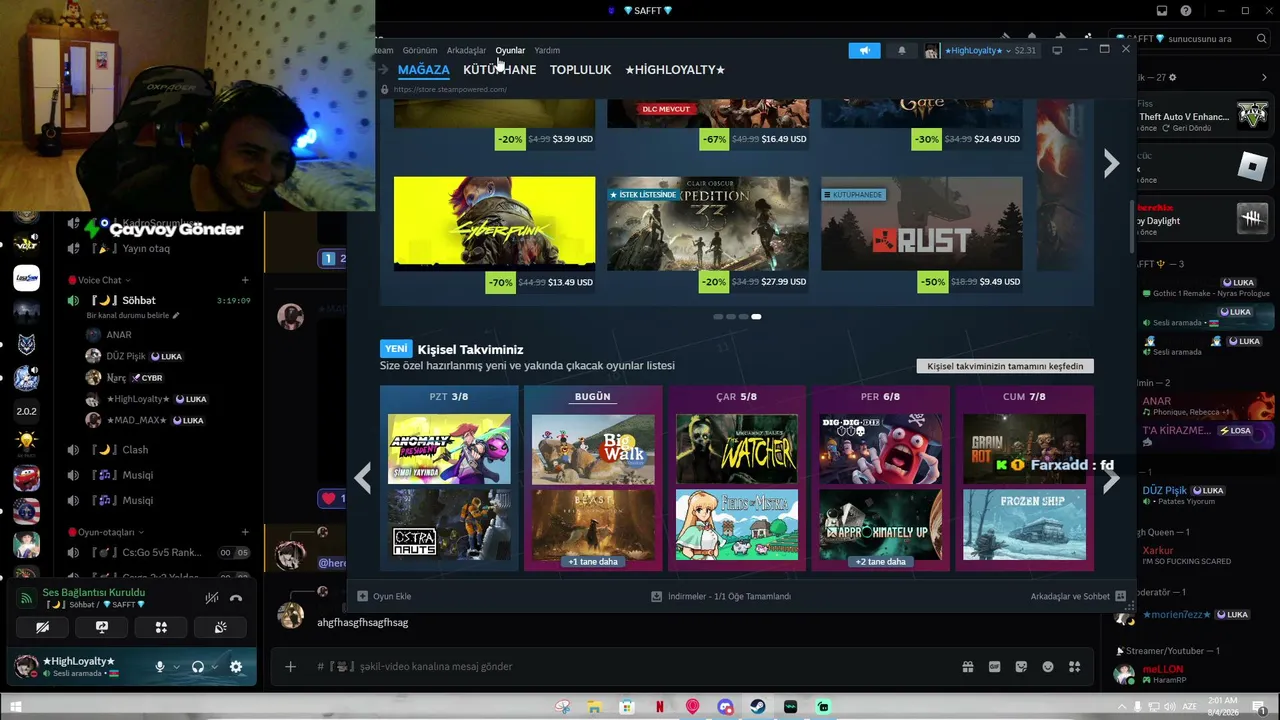Open the Arkadaşlar menu in Steam
1280x720 pixels.
466,50
